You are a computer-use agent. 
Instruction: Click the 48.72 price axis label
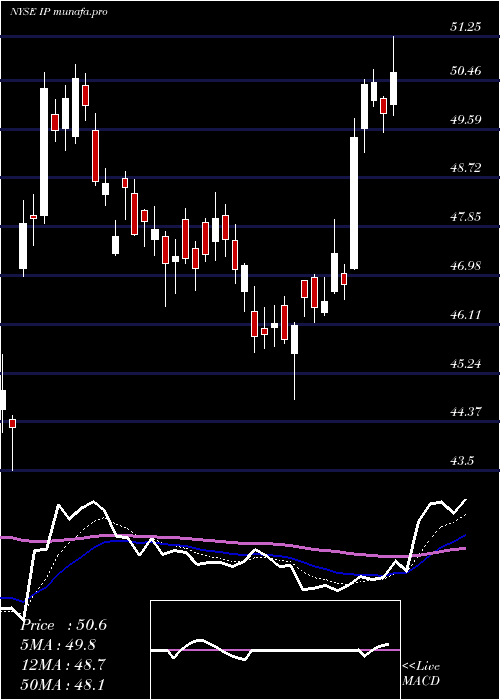pos(465,168)
